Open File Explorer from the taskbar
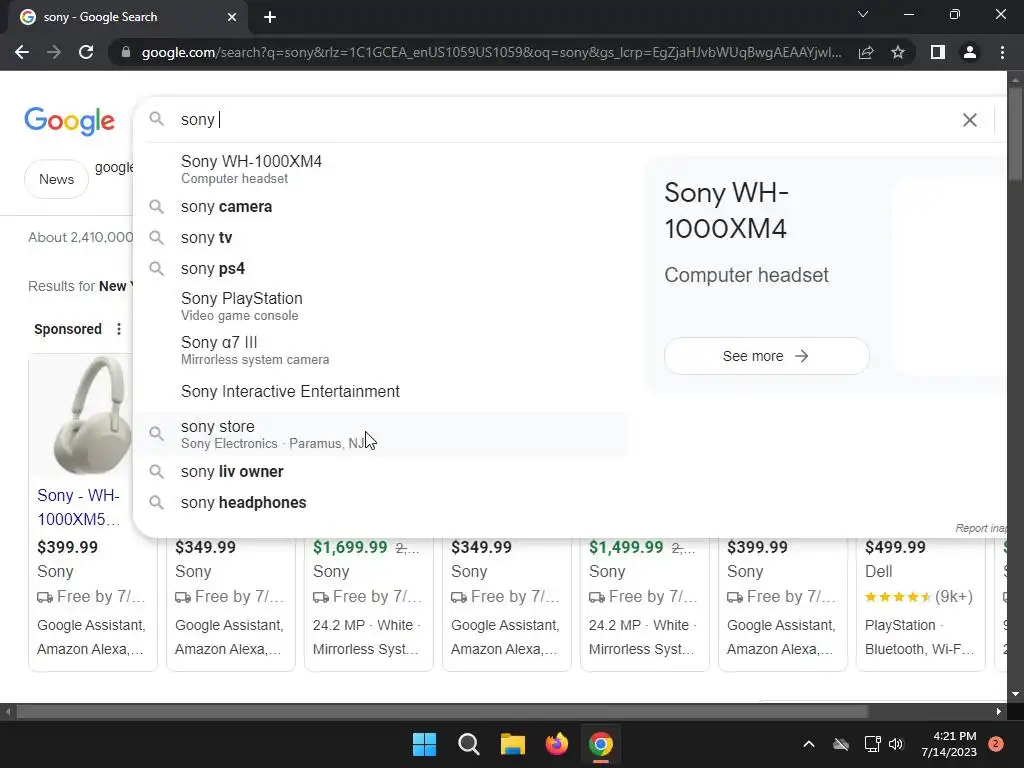 [x=513, y=744]
